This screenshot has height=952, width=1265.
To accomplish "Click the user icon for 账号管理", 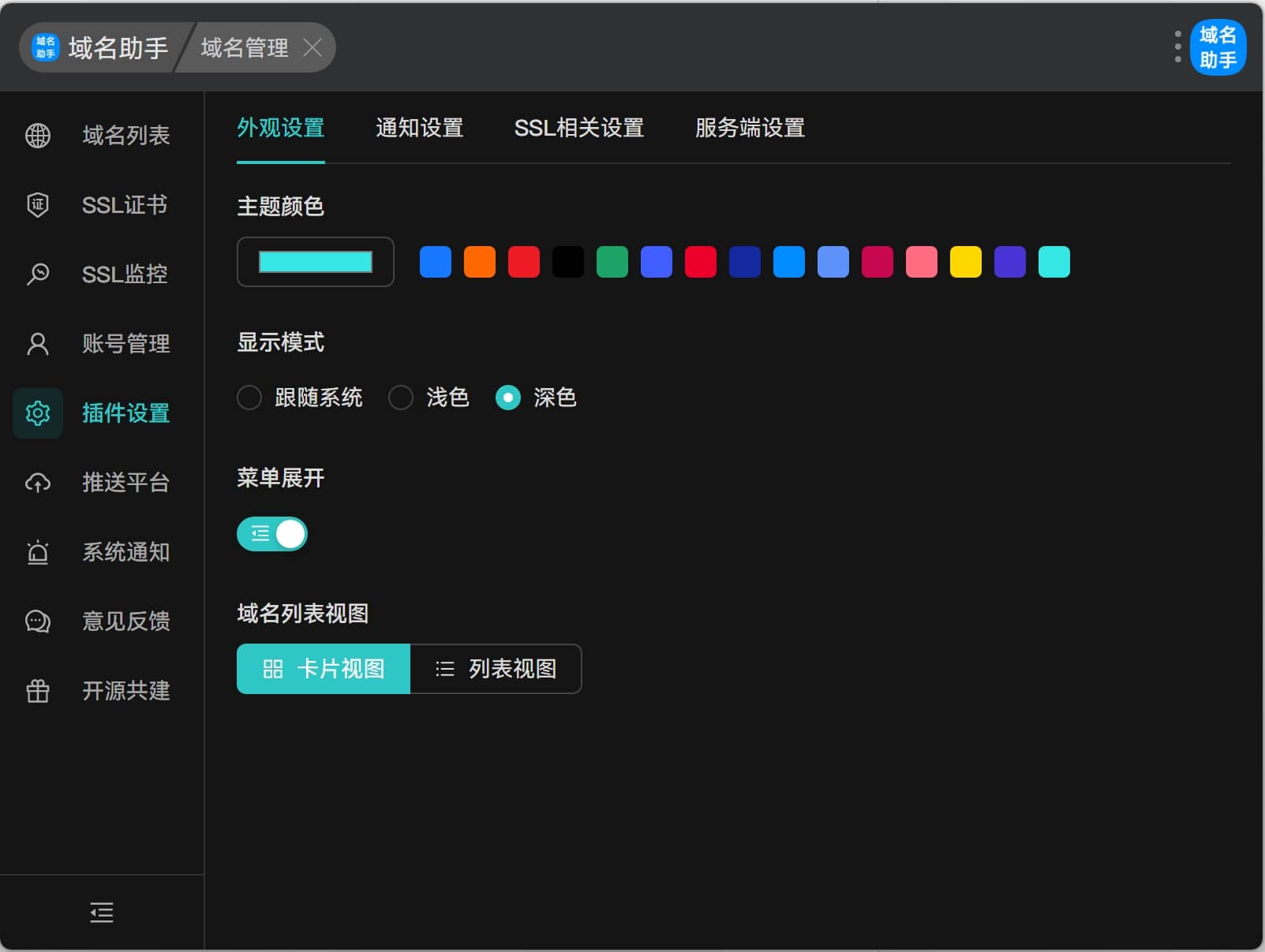I will (x=38, y=344).
